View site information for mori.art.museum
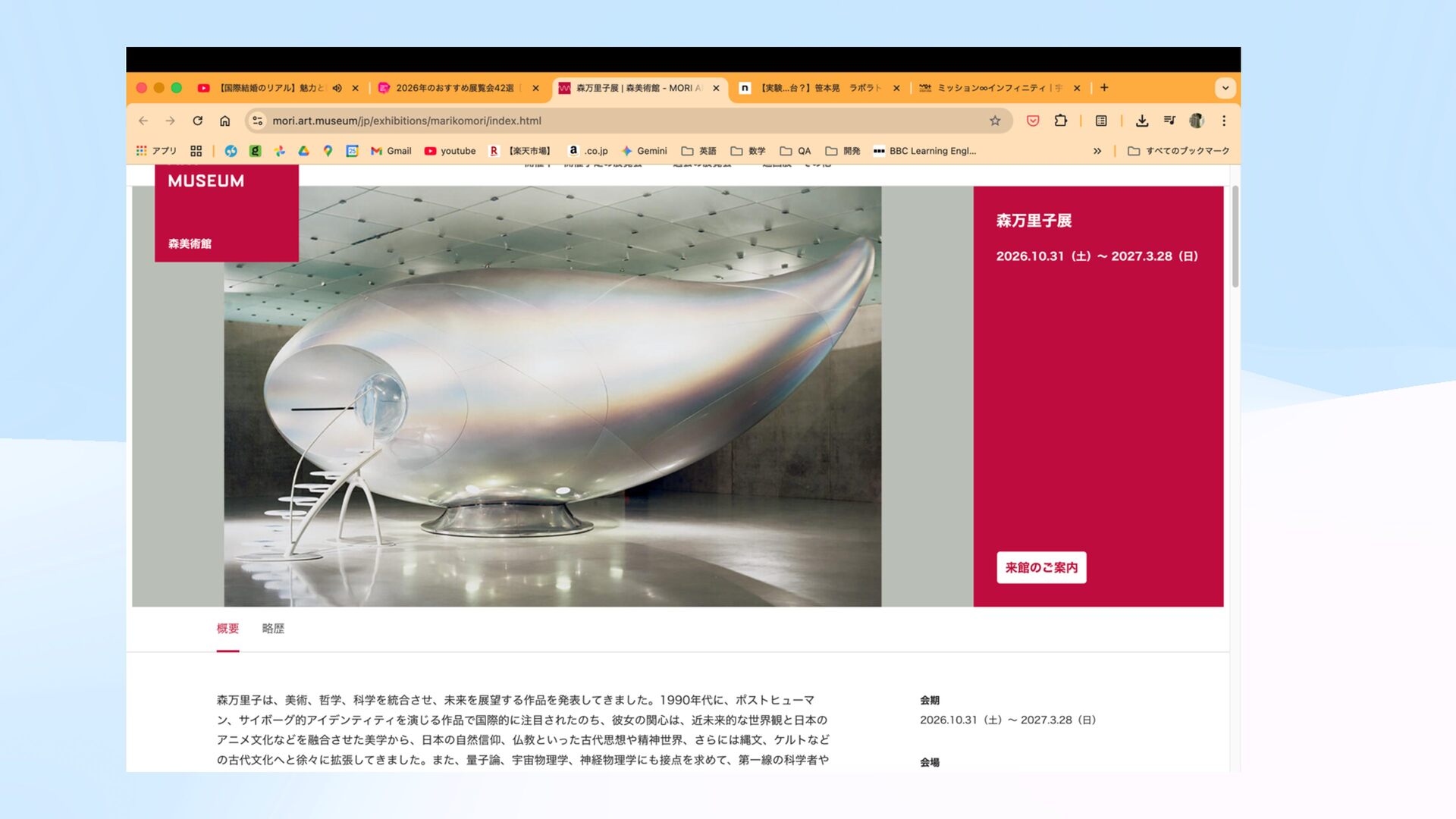The height and width of the screenshot is (819, 1456). (258, 121)
